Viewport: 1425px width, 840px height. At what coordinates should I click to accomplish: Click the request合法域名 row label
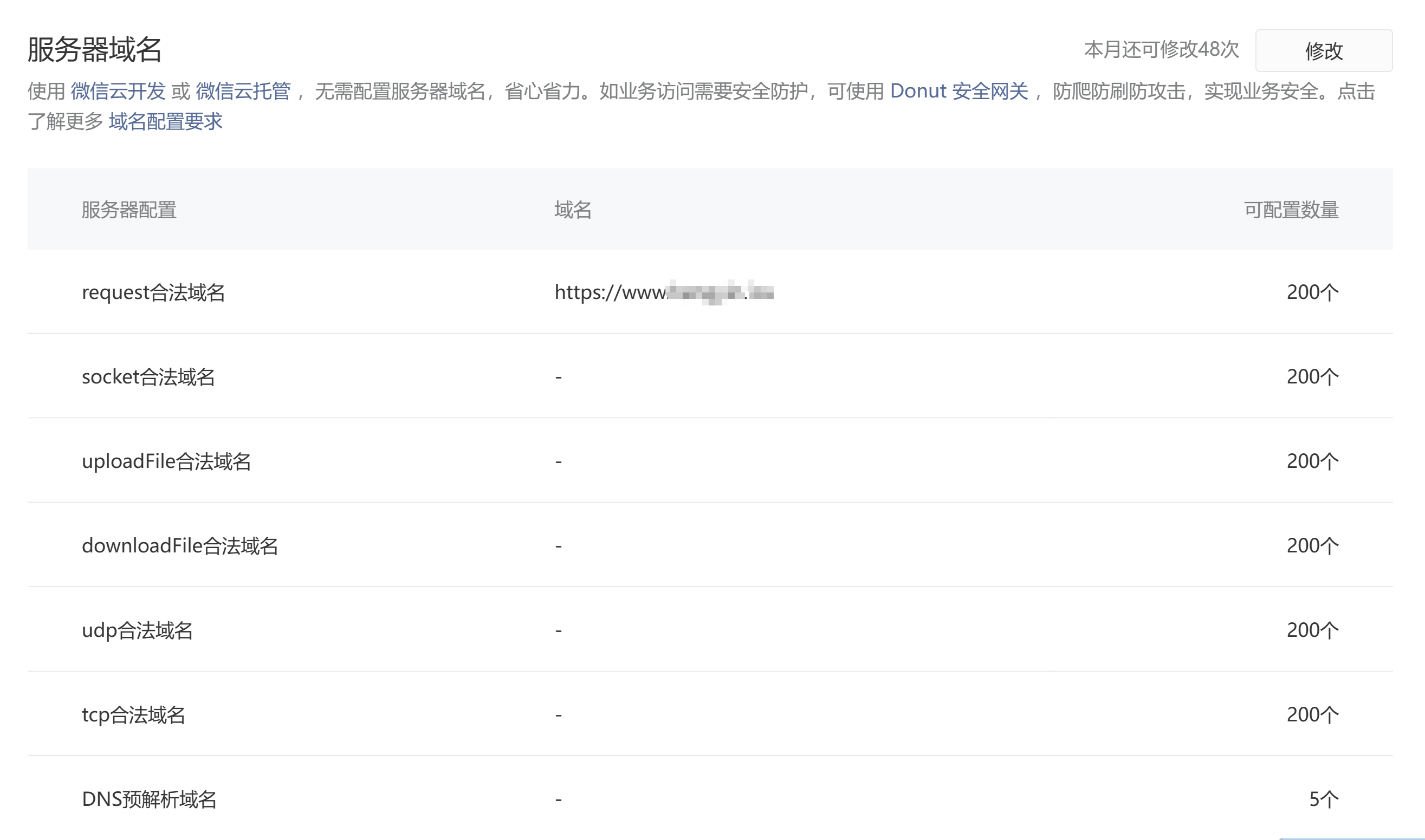point(153,292)
